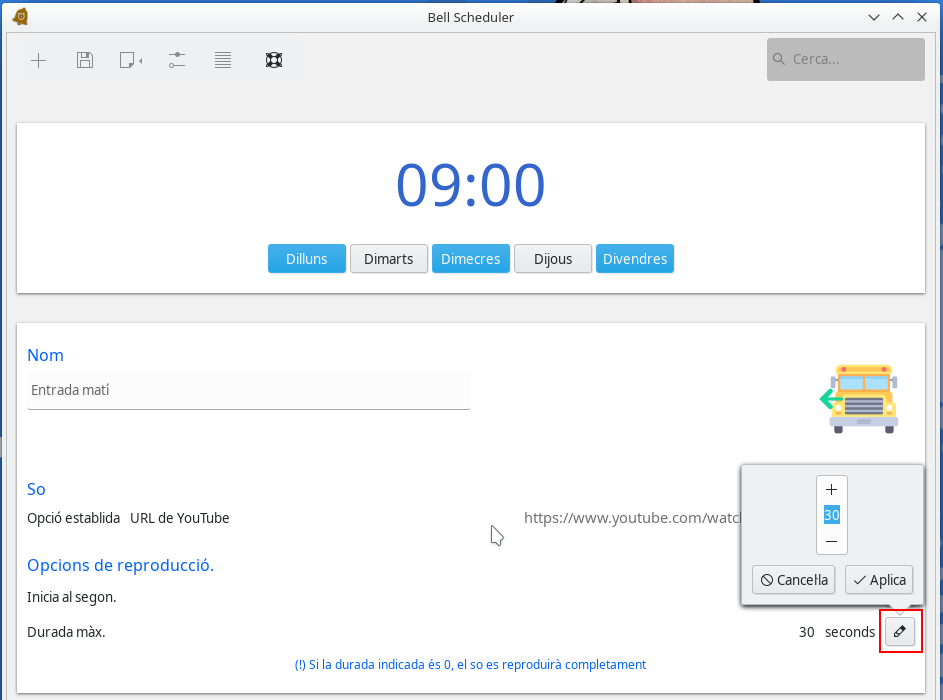Click the floppy disk save icon
Viewport: 943px width, 700px height.
pos(85,60)
